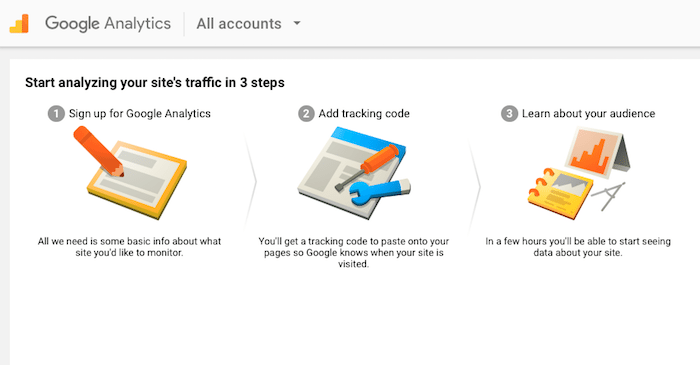Click the basic info description under step 1

pyautogui.click(x=129, y=247)
